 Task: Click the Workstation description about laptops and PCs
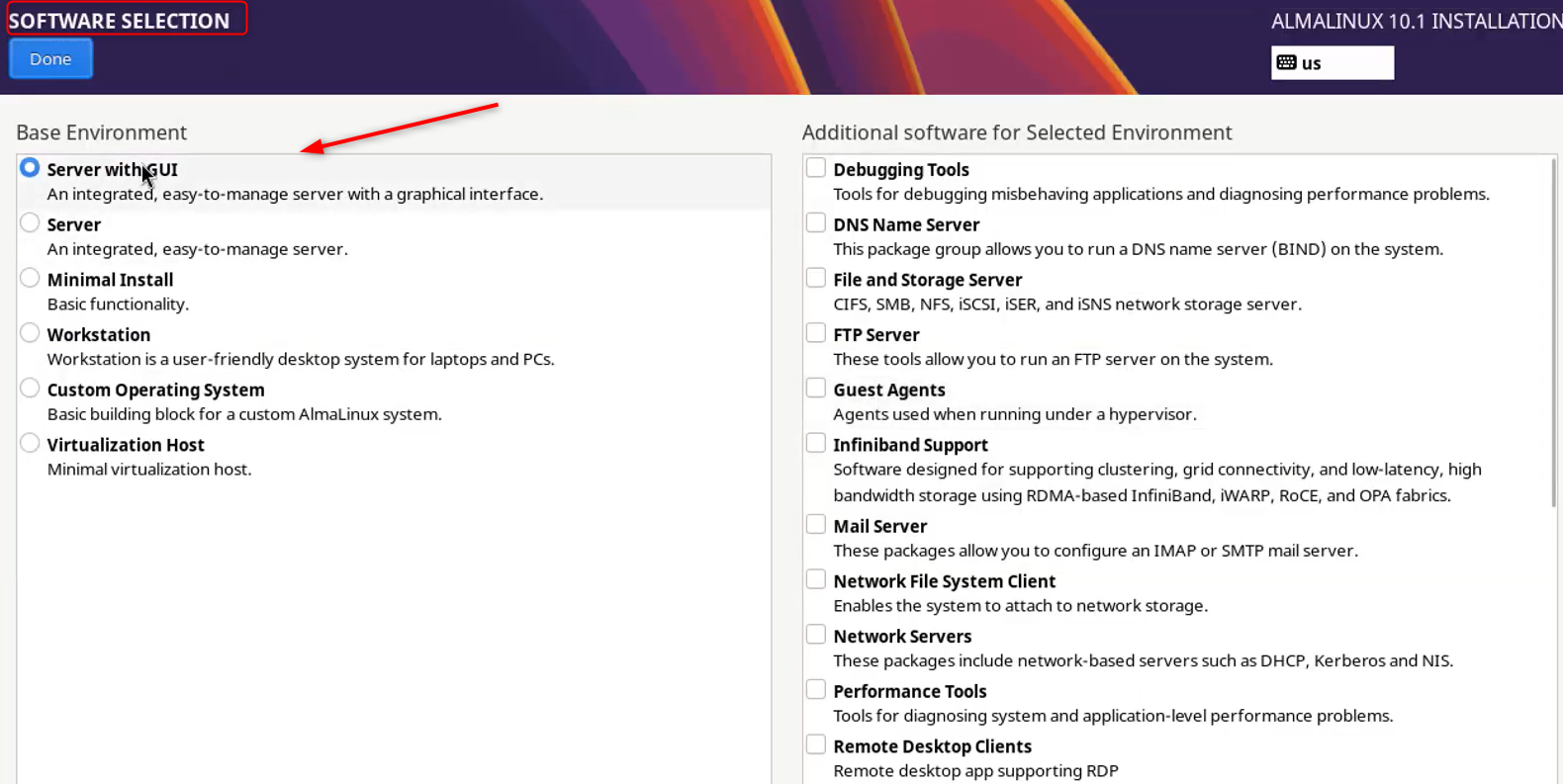pyautogui.click(x=301, y=360)
